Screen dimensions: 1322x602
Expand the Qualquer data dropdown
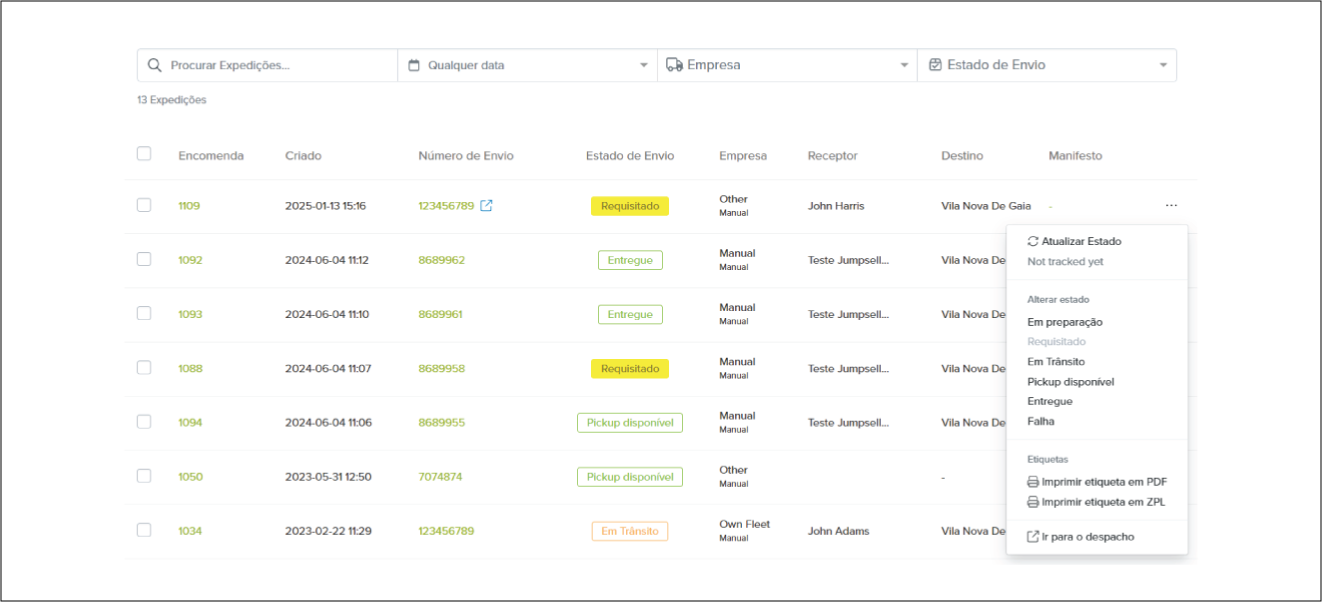point(643,66)
